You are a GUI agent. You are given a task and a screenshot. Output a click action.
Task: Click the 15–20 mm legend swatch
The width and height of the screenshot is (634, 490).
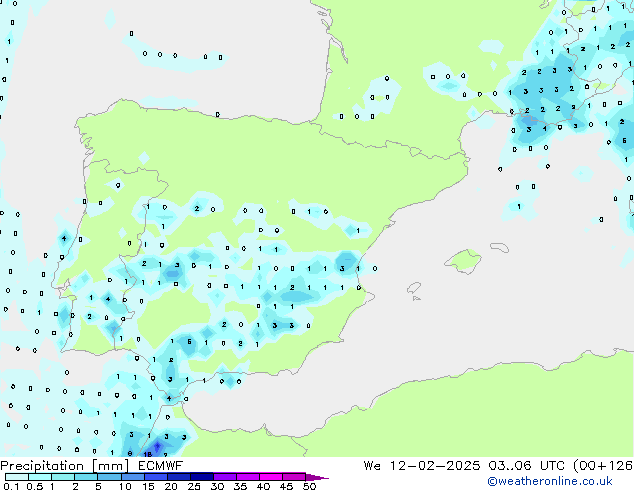(155, 477)
